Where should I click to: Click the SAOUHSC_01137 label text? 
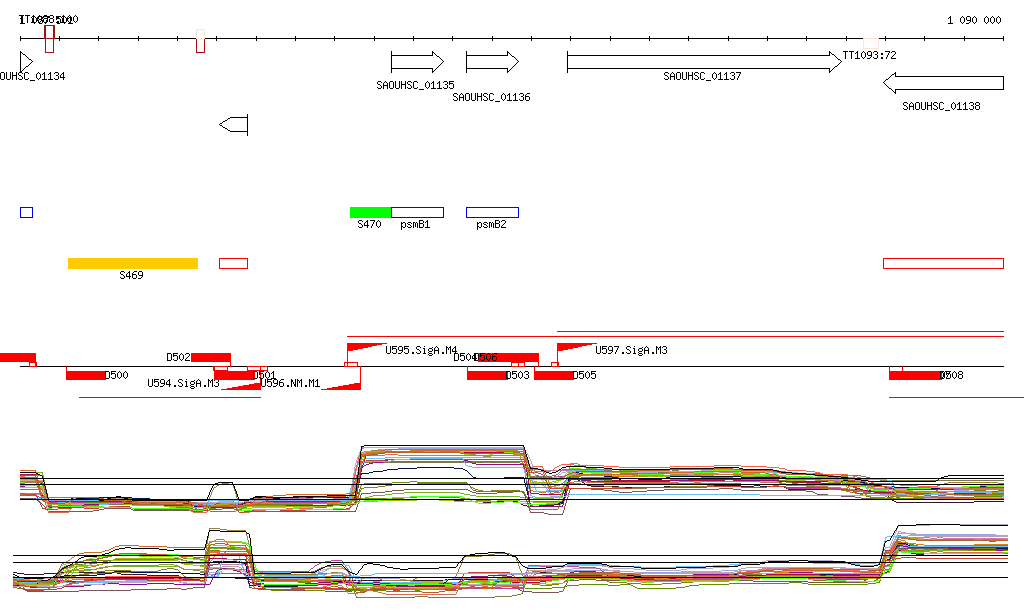(702, 76)
